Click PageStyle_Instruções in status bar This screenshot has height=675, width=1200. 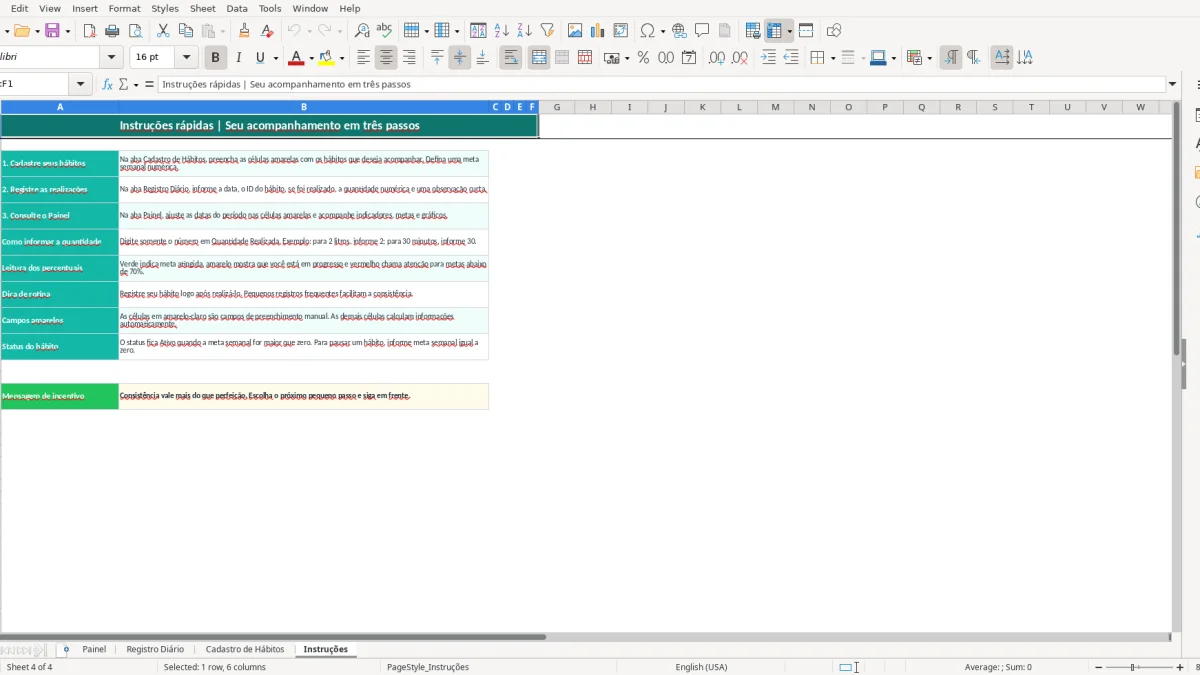[428, 667]
